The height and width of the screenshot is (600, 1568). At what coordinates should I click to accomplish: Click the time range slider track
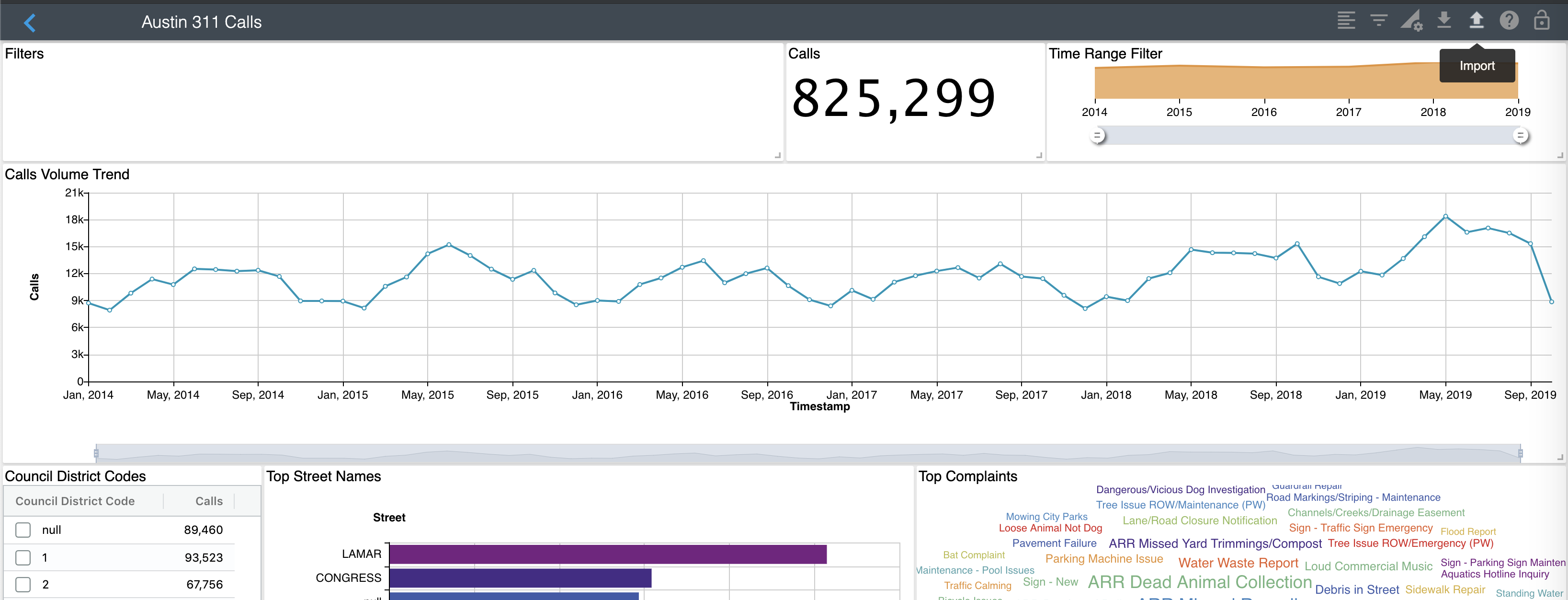1309,136
